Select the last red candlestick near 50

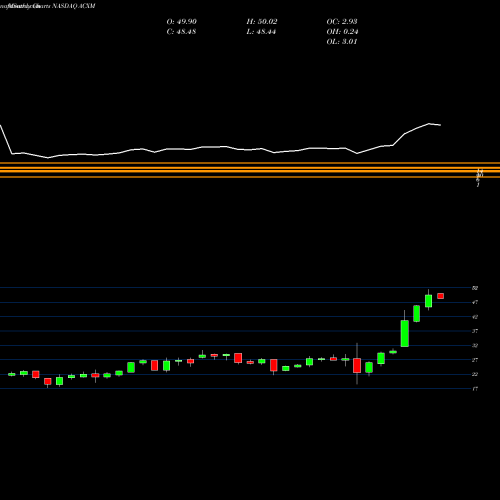pos(441,296)
